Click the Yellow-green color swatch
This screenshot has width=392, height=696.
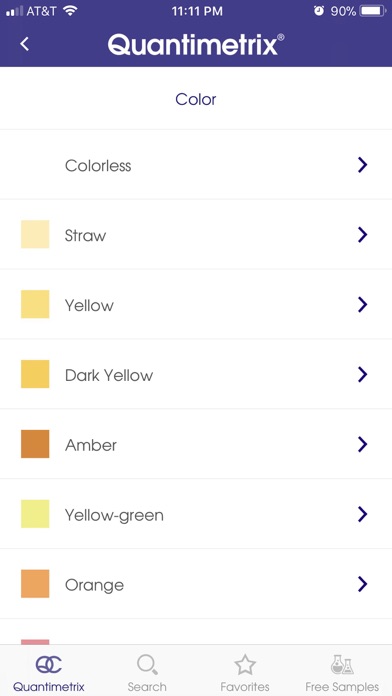[35, 514]
